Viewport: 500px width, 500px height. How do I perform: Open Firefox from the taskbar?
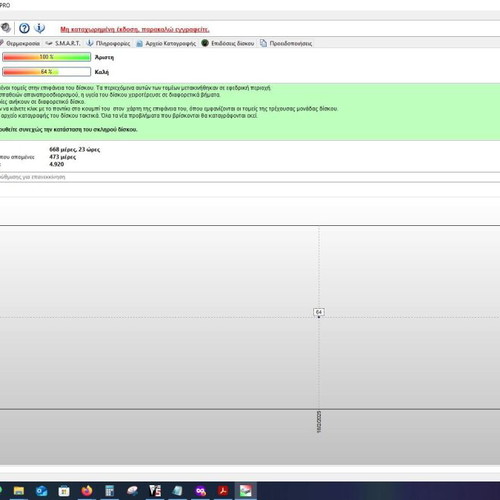pyautogui.click(x=87, y=491)
